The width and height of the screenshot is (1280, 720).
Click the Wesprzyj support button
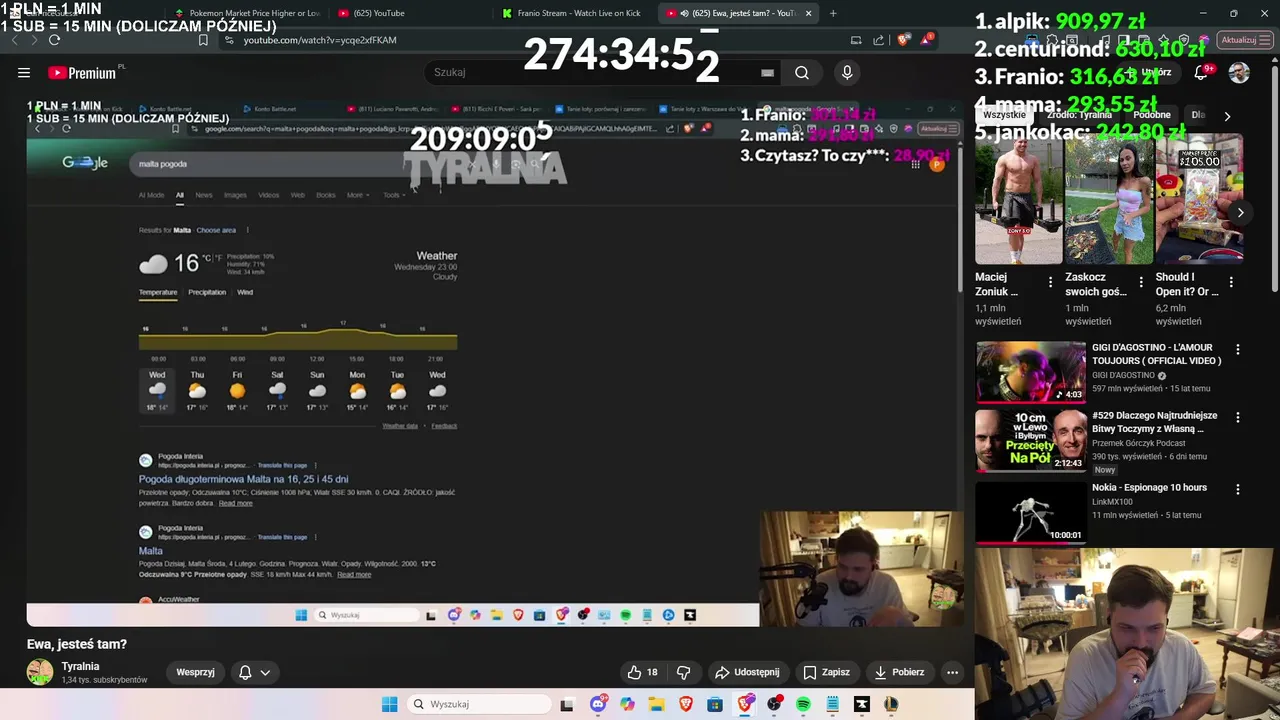(x=195, y=672)
